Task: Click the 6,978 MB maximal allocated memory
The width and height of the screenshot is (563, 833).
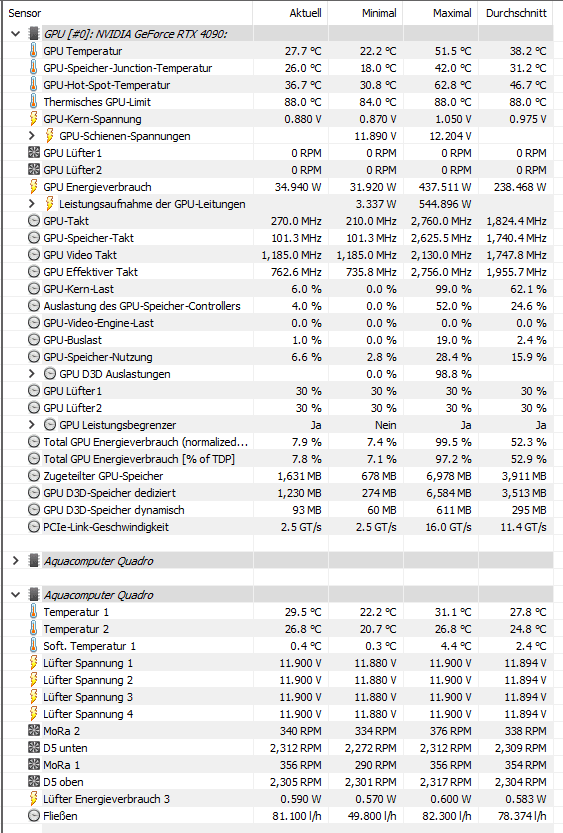Action: [x=449, y=476]
